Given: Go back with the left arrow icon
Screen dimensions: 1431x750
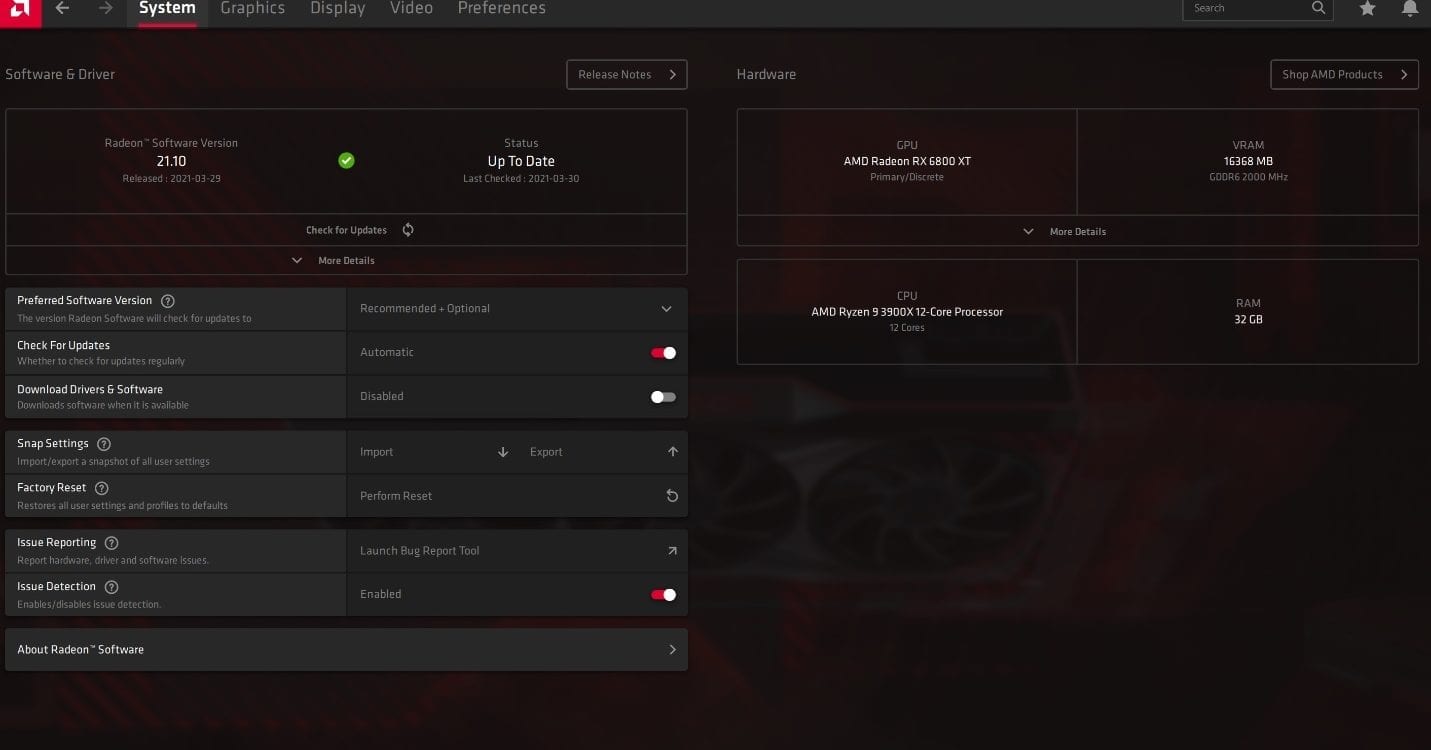Looking at the screenshot, I should point(63,9).
